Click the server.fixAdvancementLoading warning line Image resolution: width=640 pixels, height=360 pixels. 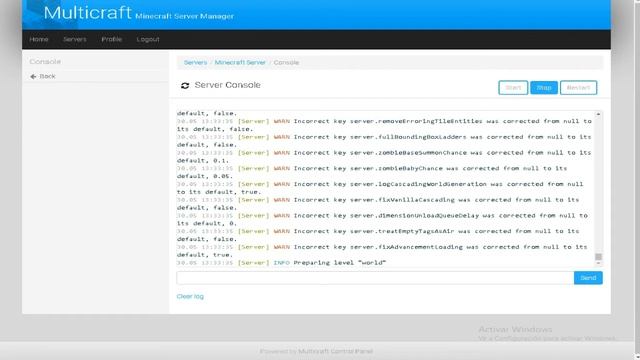pos(382,251)
